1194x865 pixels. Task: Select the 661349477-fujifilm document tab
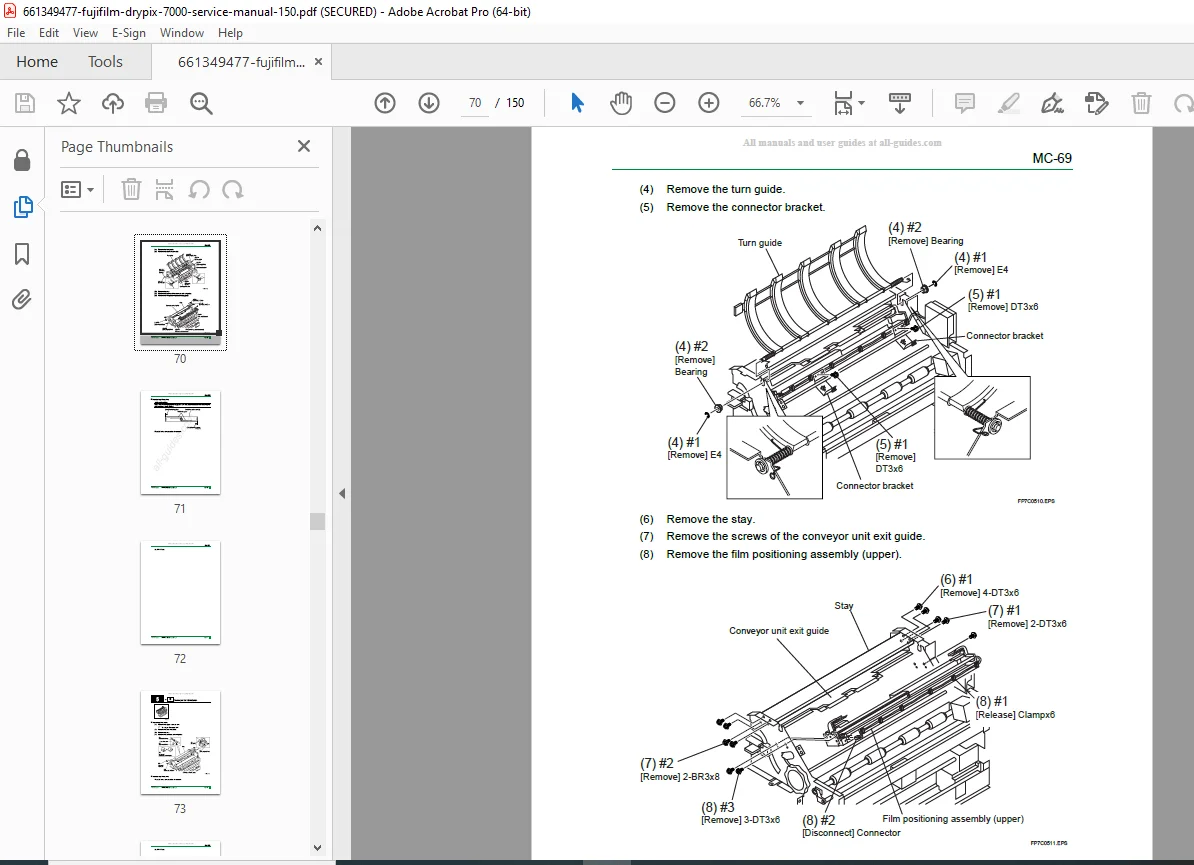click(x=241, y=62)
